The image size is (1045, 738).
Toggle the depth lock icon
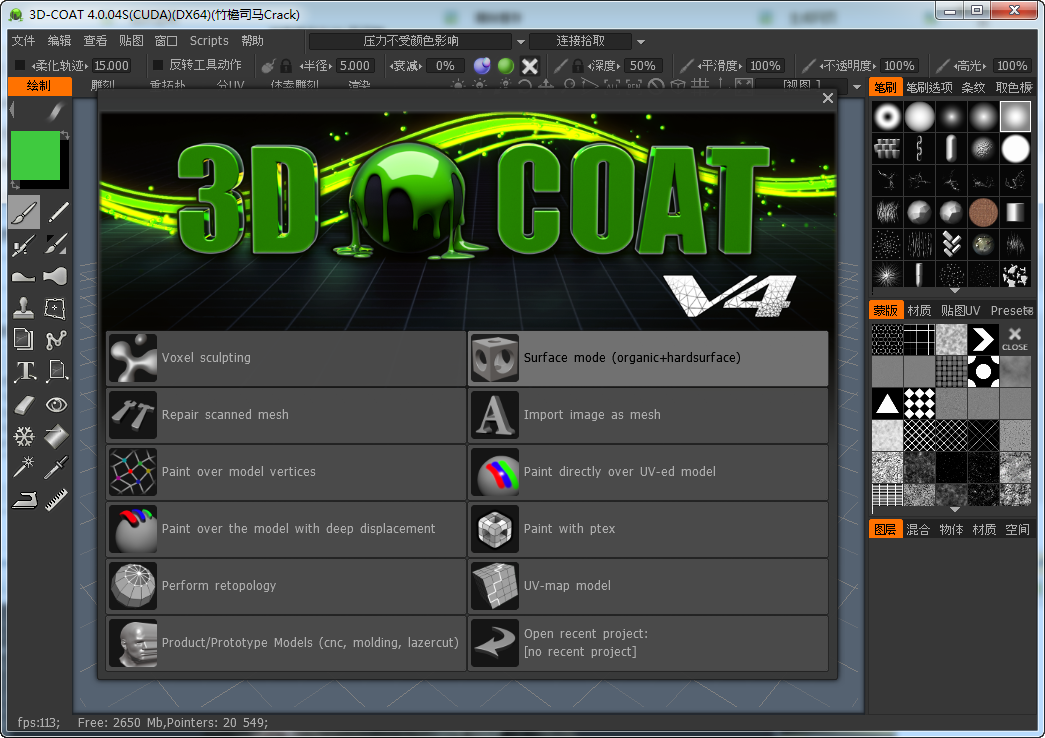point(578,65)
